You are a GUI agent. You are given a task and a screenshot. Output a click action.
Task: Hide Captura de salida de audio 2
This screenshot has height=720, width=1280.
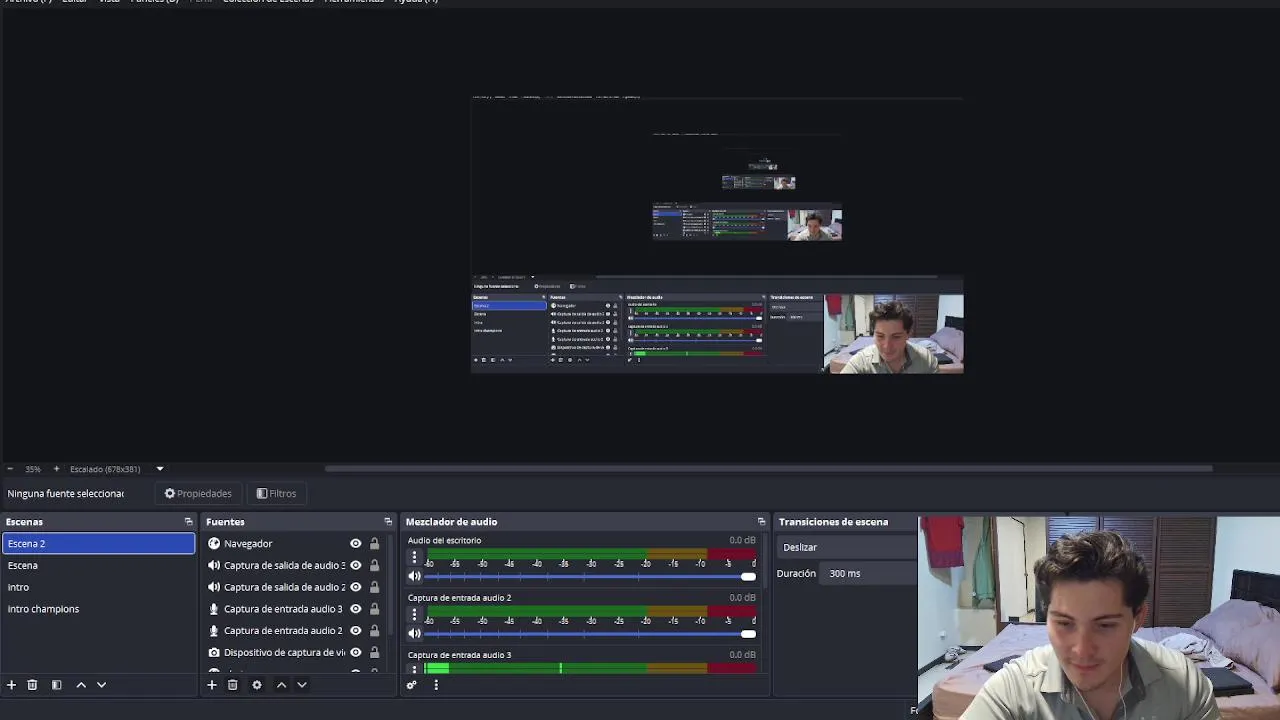[x=355, y=587]
